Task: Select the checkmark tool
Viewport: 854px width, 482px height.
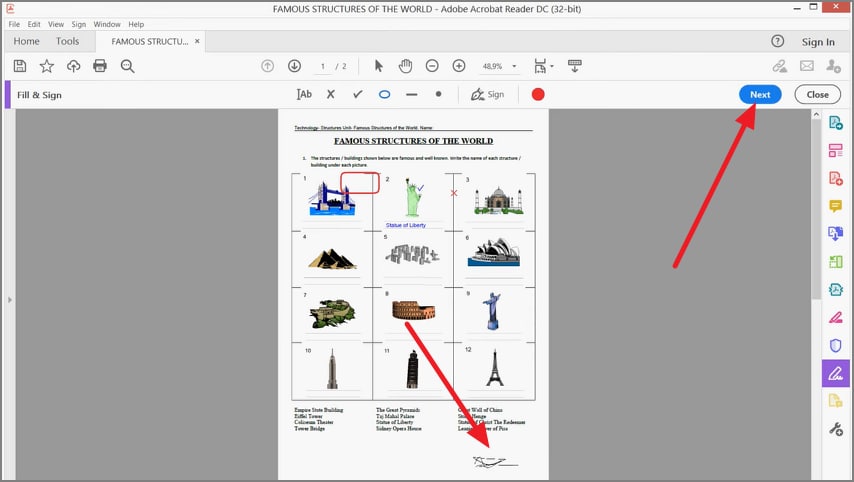Action: (x=357, y=94)
